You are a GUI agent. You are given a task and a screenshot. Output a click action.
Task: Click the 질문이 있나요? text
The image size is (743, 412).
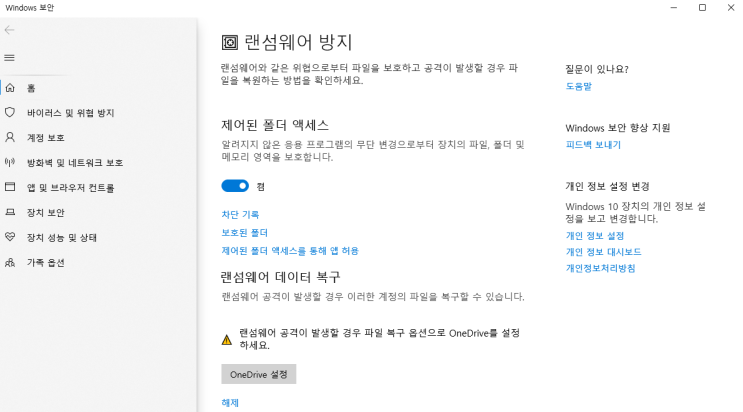597,69
